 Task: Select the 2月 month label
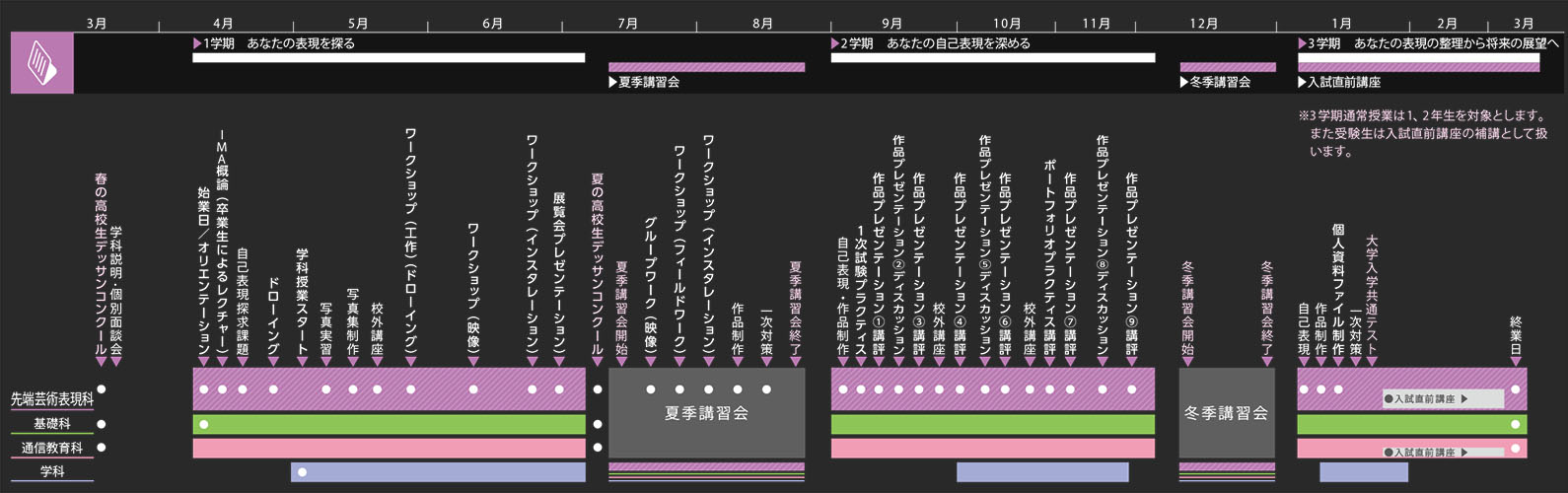pos(1447,24)
